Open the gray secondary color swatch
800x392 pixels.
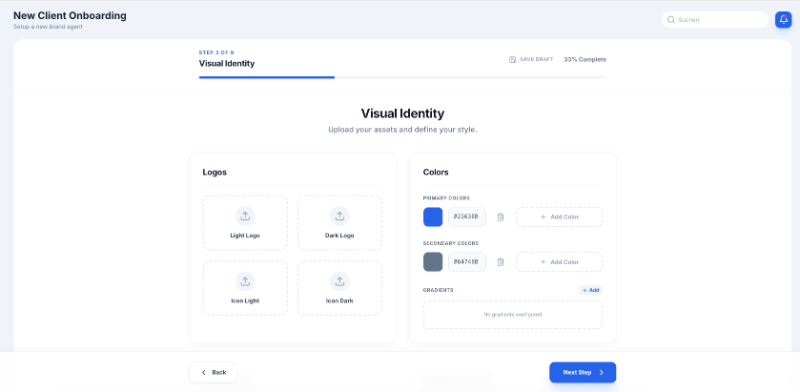433,262
